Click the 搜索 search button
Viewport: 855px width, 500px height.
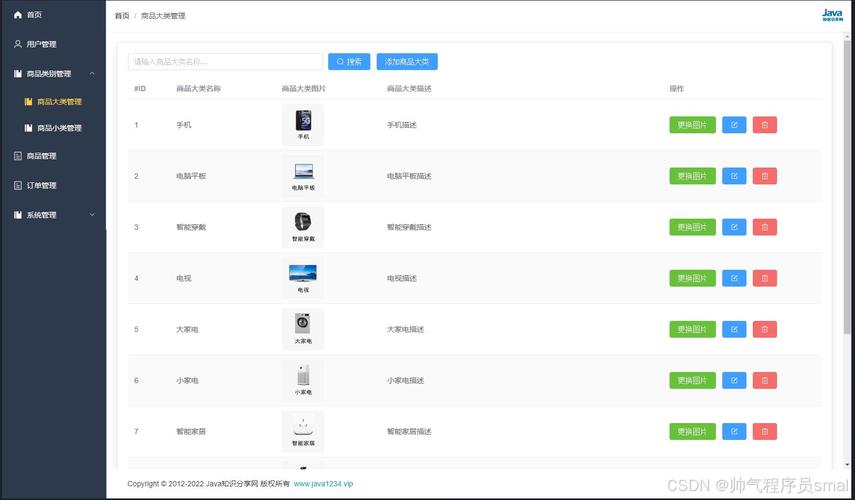pyautogui.click(x=349, y=62)
